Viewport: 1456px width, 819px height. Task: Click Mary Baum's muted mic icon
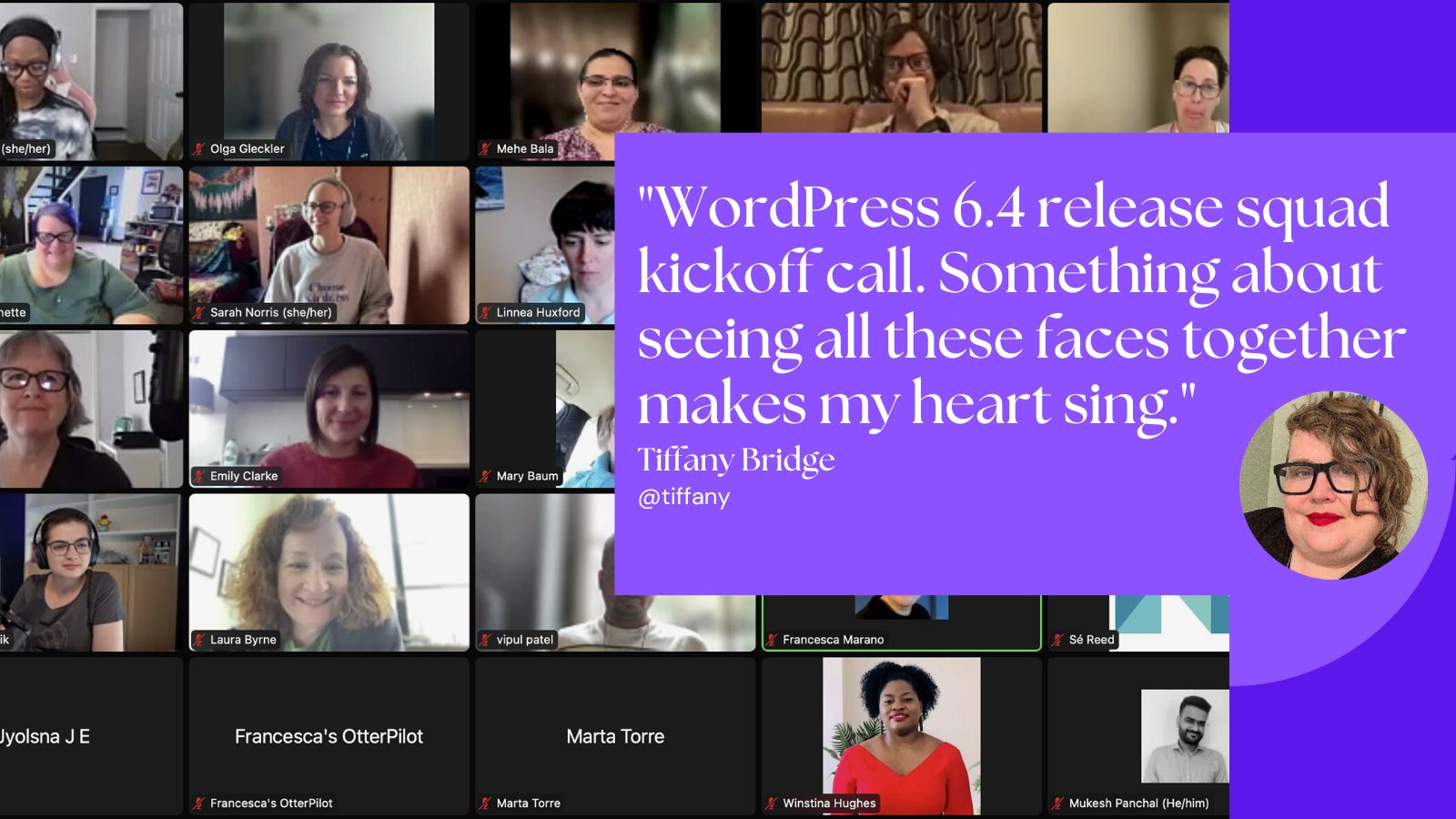point(485,477)
